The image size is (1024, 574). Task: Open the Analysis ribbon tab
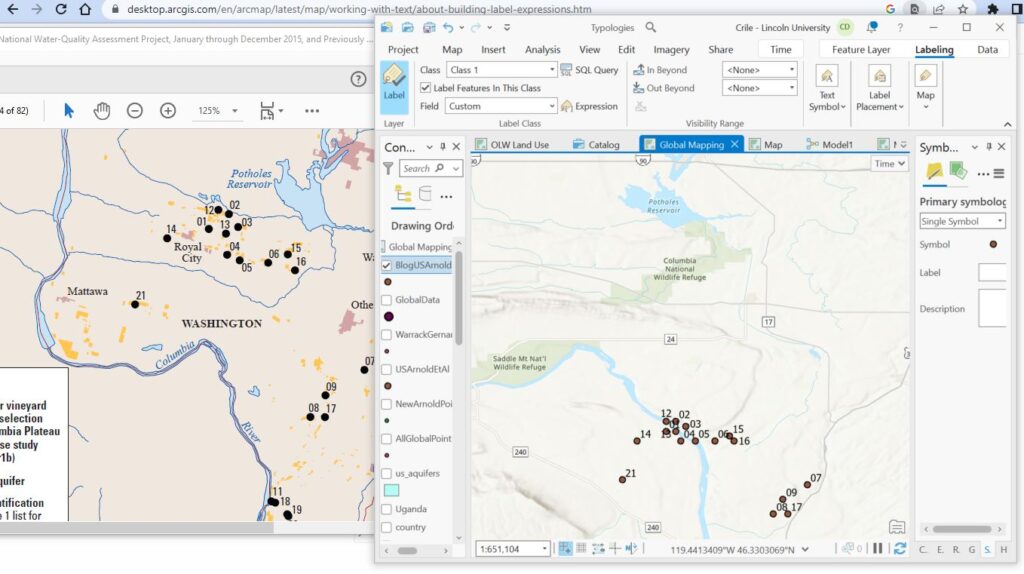click(542, 50)
